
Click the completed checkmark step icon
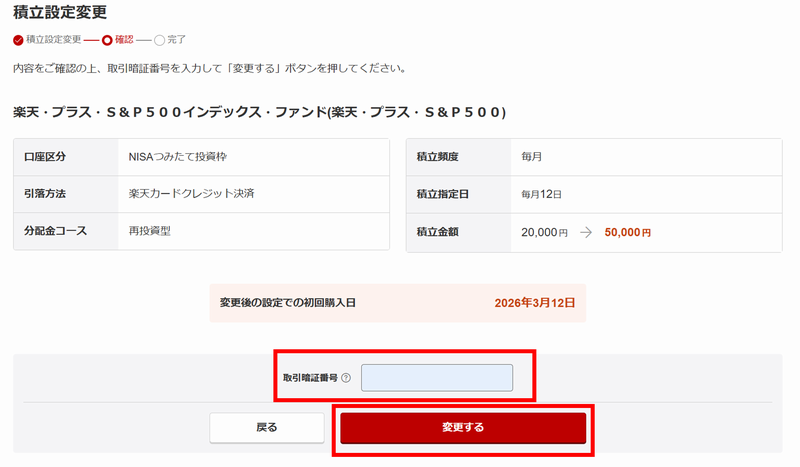(x=18, y=40)
